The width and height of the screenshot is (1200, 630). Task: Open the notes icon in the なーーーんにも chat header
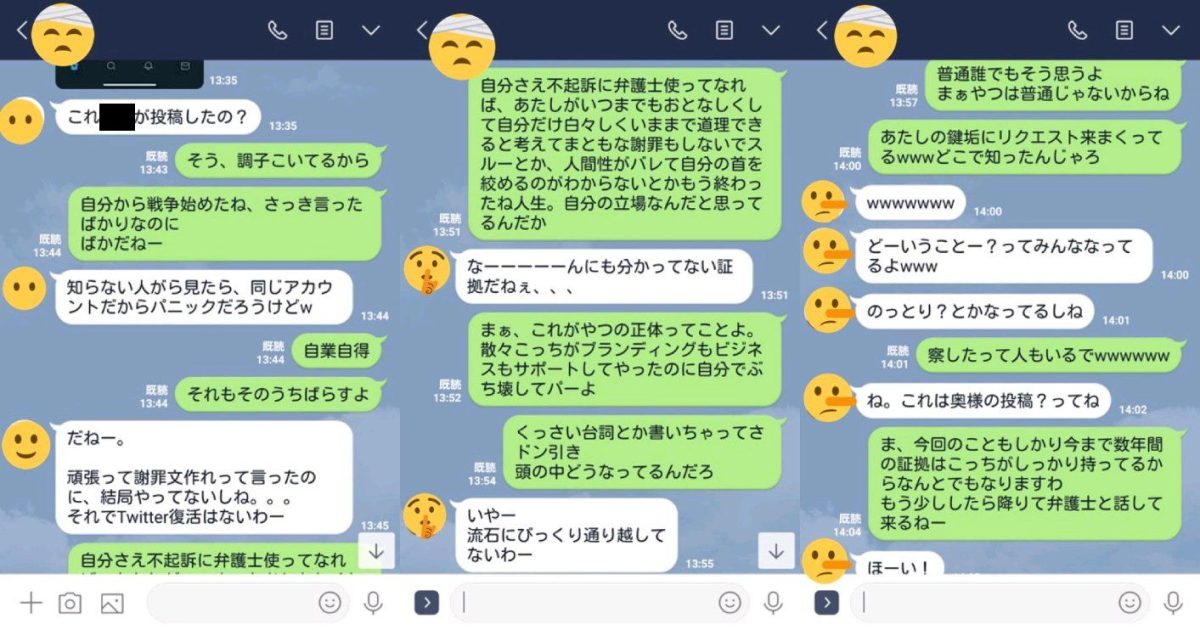[724, 30]
